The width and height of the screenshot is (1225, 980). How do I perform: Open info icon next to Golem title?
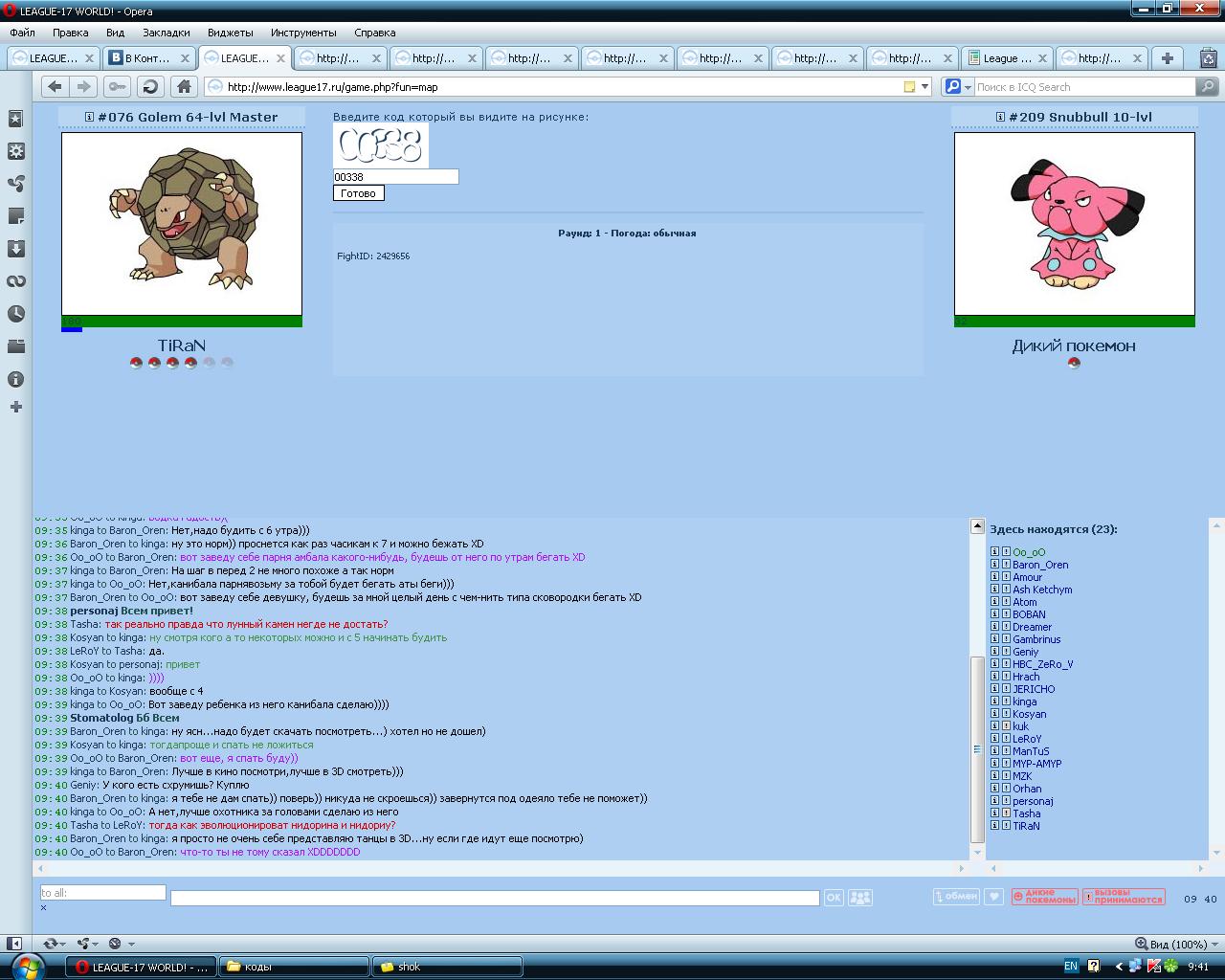(89, 117)
